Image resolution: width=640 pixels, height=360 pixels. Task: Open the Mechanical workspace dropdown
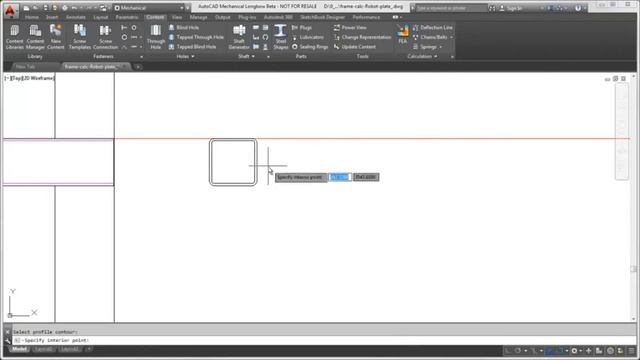tap(149, 8)
